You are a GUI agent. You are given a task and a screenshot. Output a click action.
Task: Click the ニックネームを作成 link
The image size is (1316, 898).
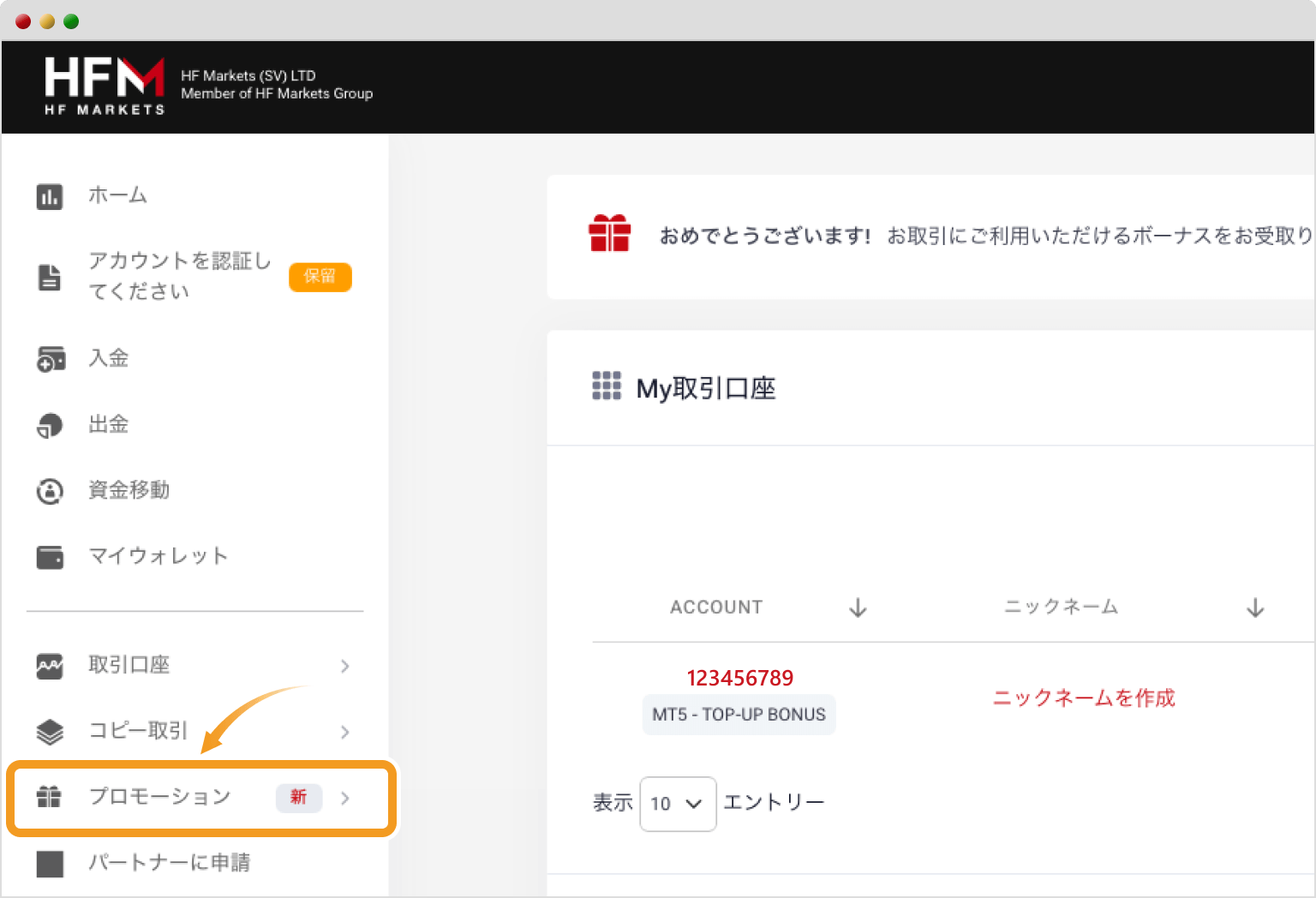click(x=1083, y=698)
